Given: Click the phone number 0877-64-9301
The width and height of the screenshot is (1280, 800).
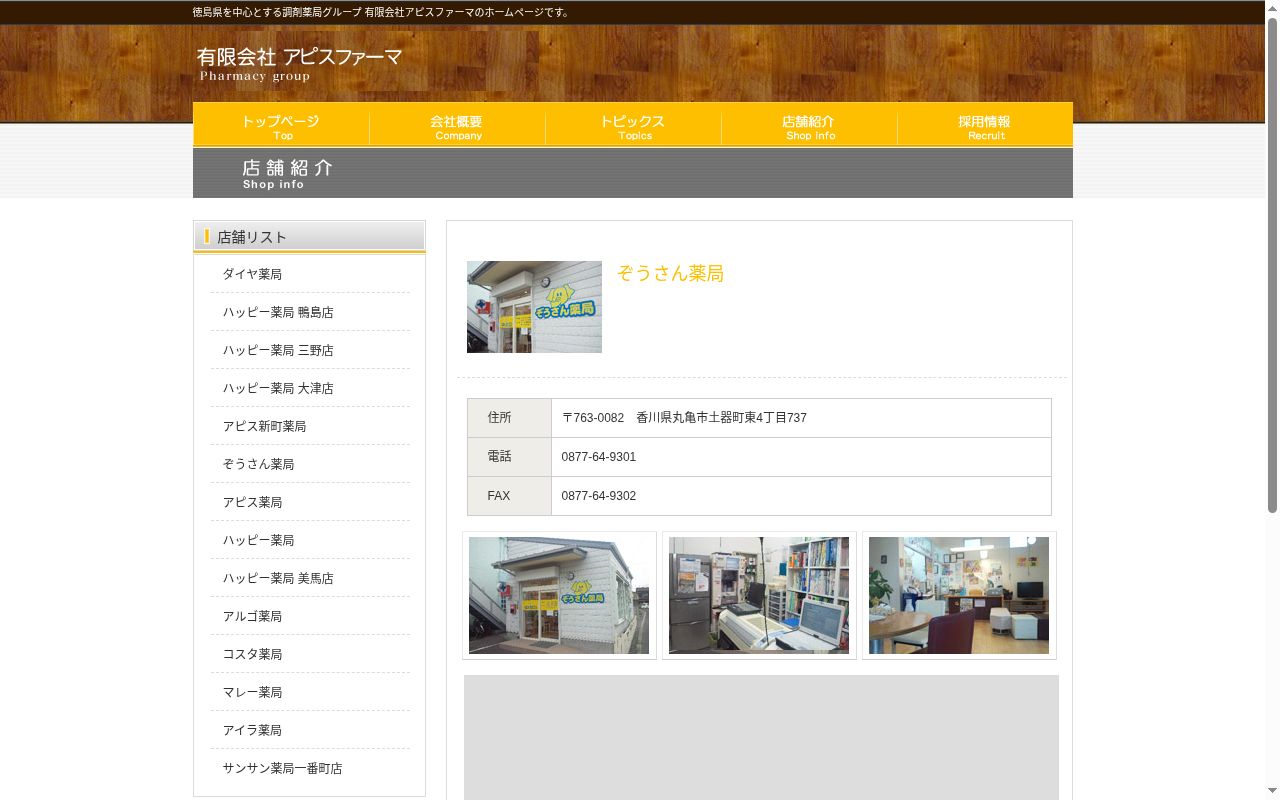Looking at the screenshot, I should pos(599,457).
